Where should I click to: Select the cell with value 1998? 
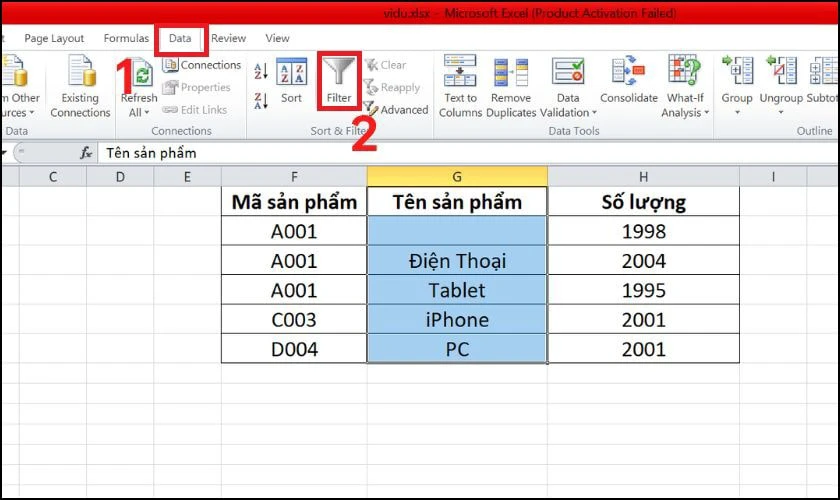(643, 231)
